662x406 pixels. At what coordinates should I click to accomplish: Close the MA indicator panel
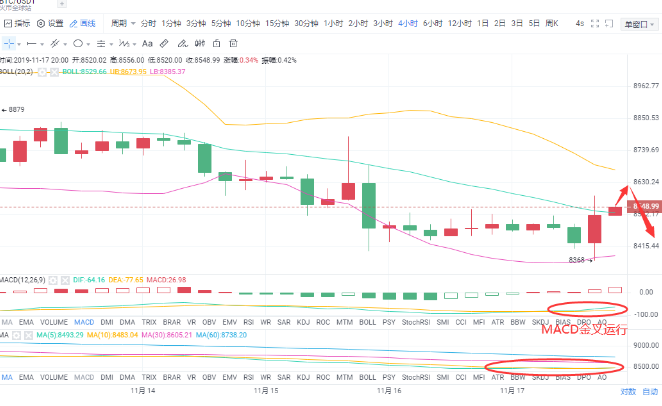click(x=28, y=336)
